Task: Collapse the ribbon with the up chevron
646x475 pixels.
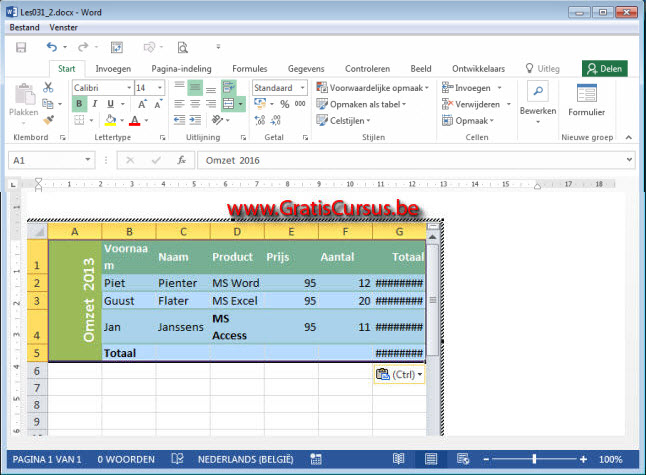Action: (x=629, y=137)
